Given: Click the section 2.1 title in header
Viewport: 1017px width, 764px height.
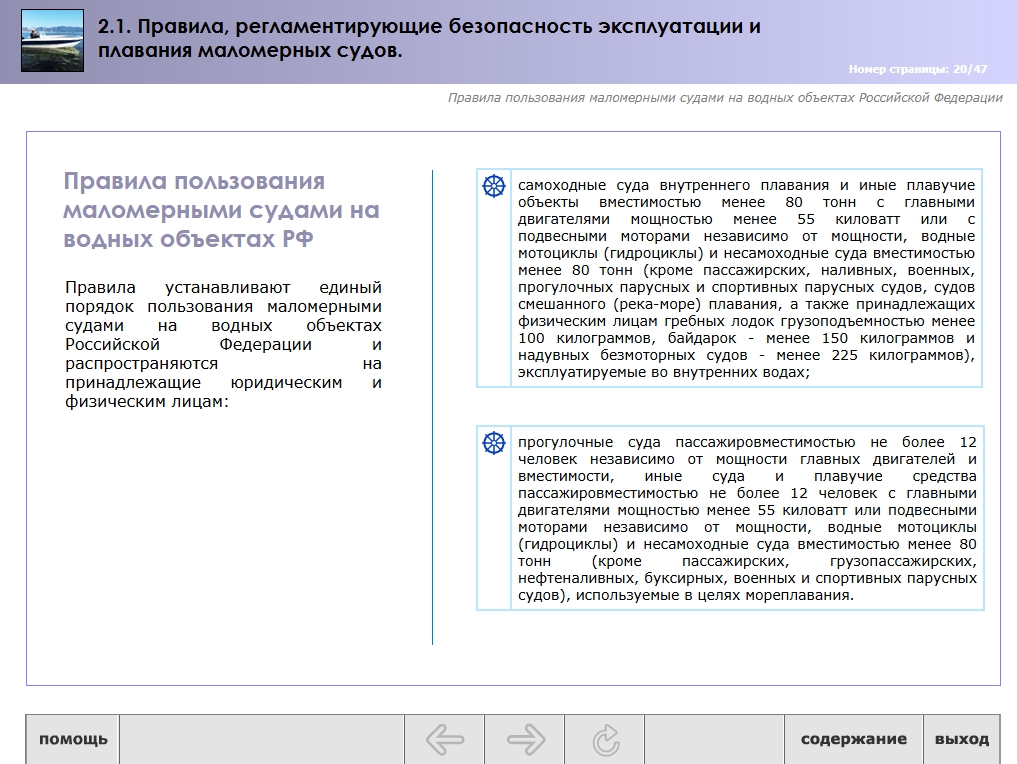Looking at the screenshot, I should [x=429, y=38].
